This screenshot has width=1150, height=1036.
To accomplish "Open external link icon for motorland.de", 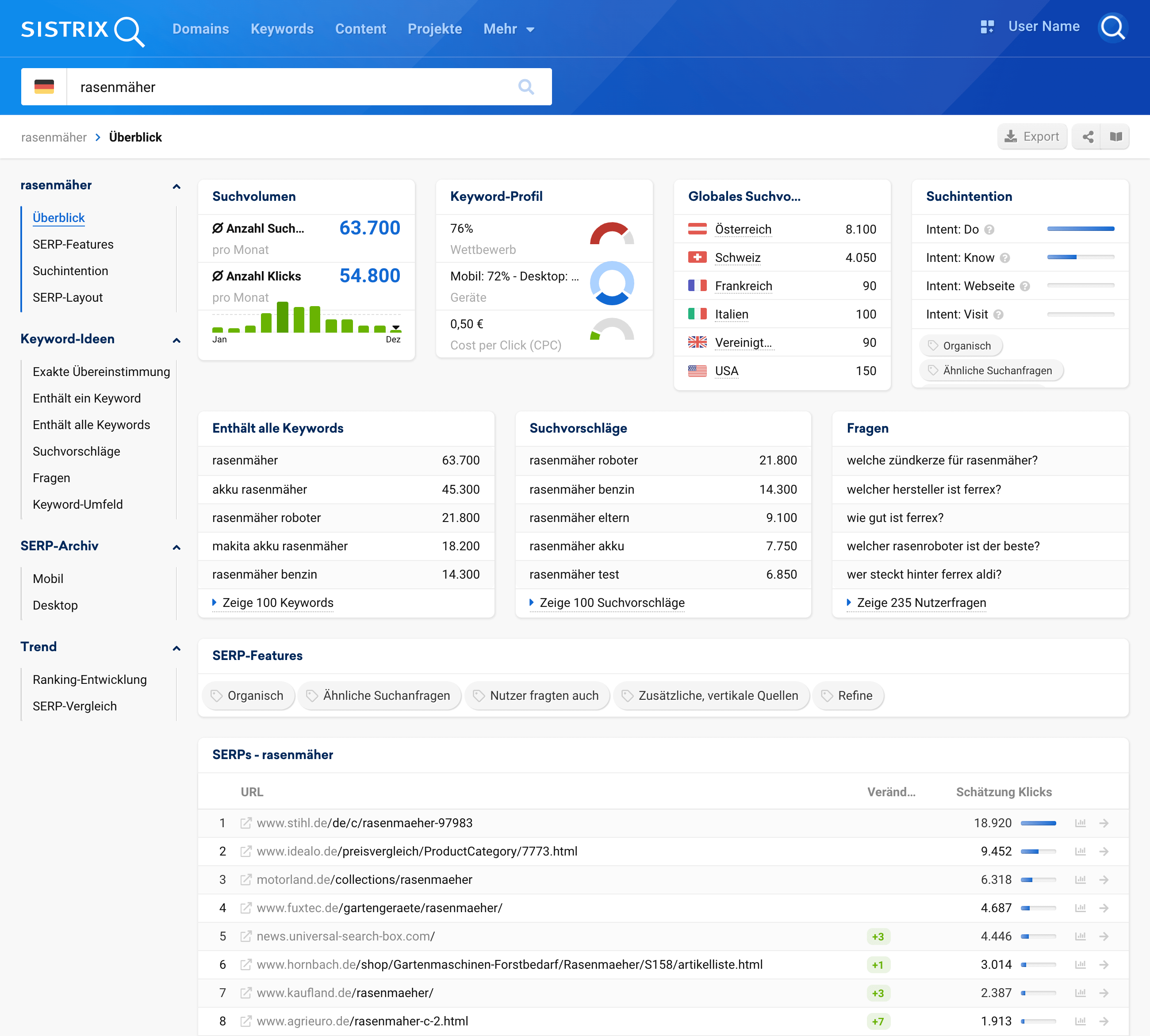I will pyautogui.click(x=246, y=880).
